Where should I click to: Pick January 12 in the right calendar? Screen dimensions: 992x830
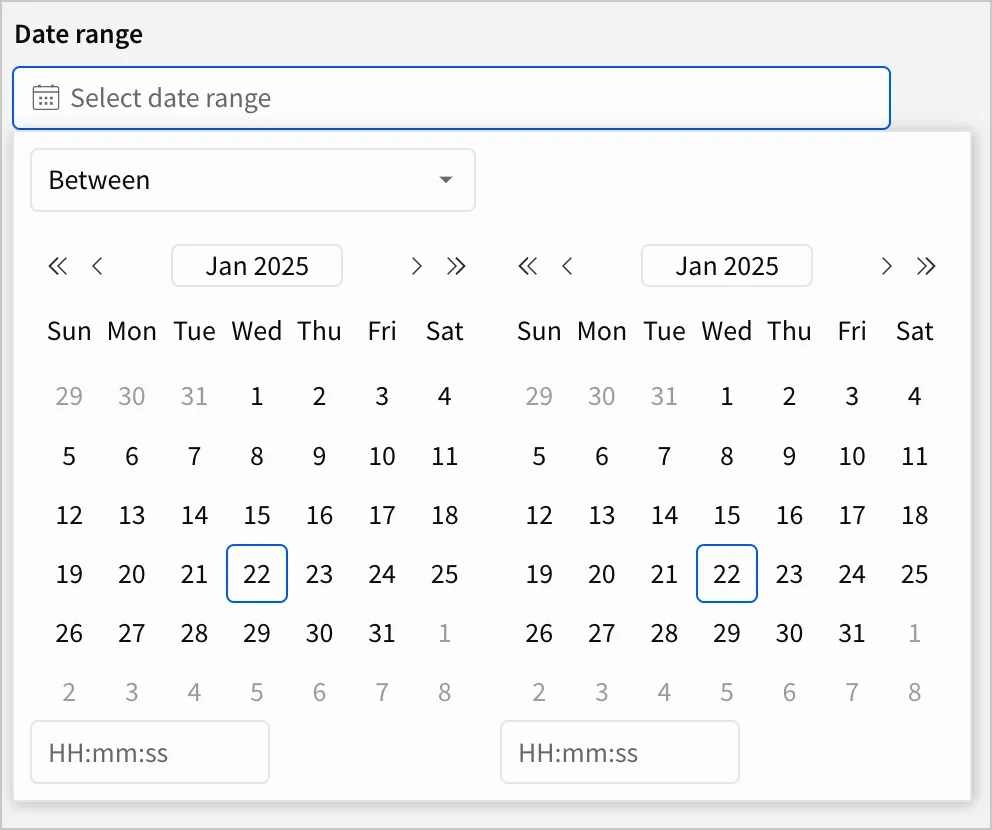click(539, 515)
